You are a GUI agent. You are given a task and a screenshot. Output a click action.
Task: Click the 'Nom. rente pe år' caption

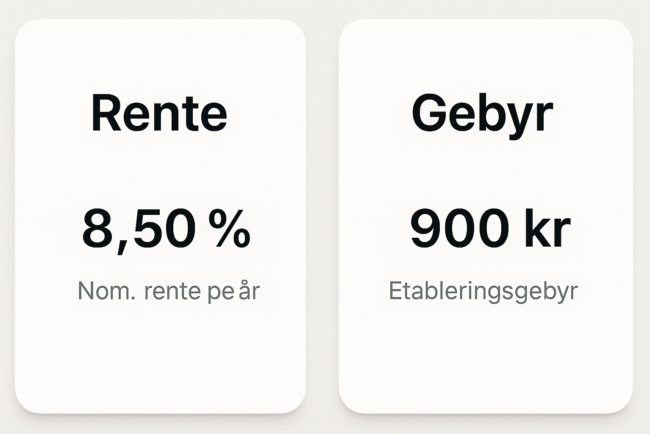[x=174, y=292]
